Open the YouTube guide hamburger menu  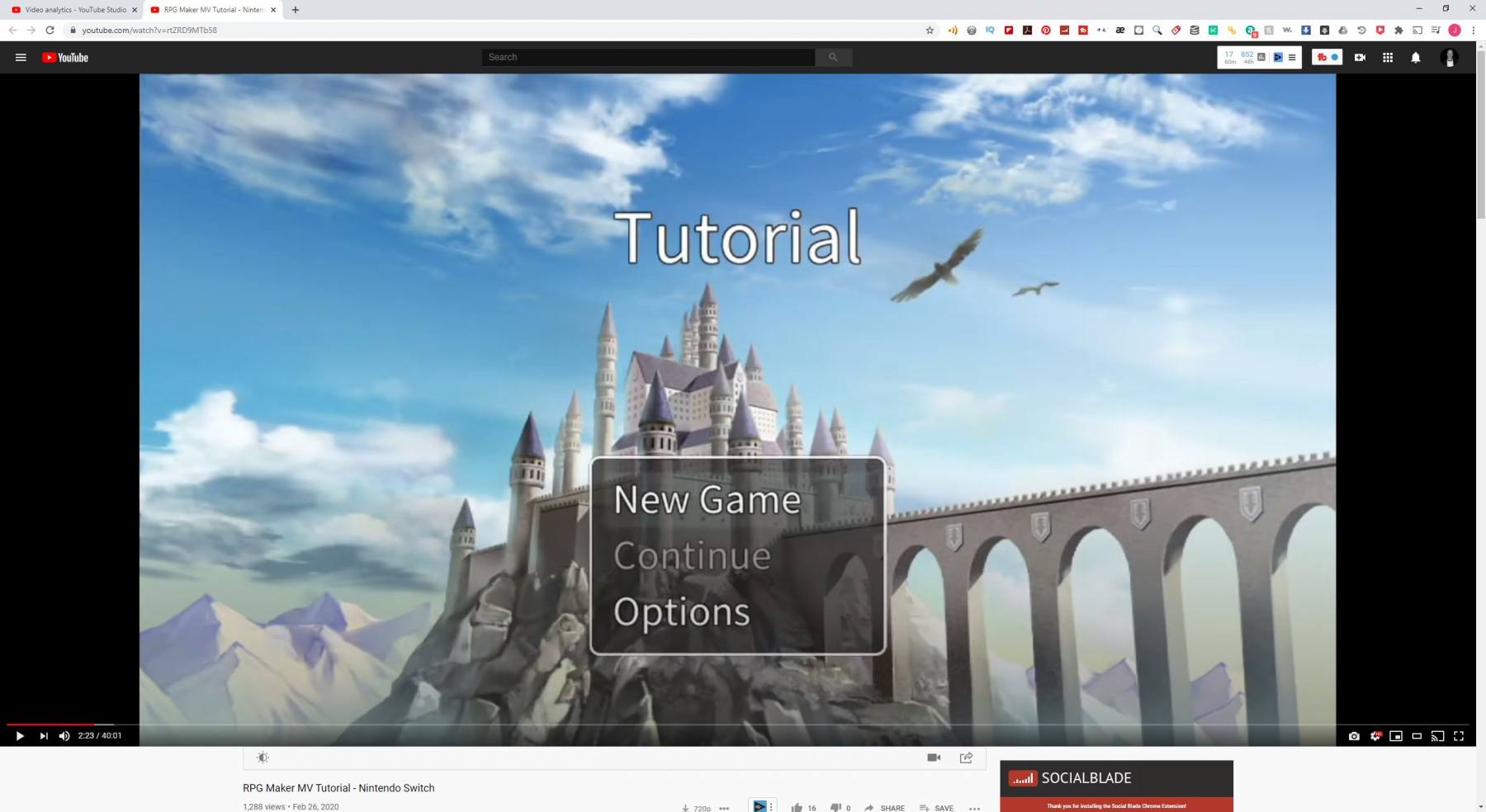point(21,58)
